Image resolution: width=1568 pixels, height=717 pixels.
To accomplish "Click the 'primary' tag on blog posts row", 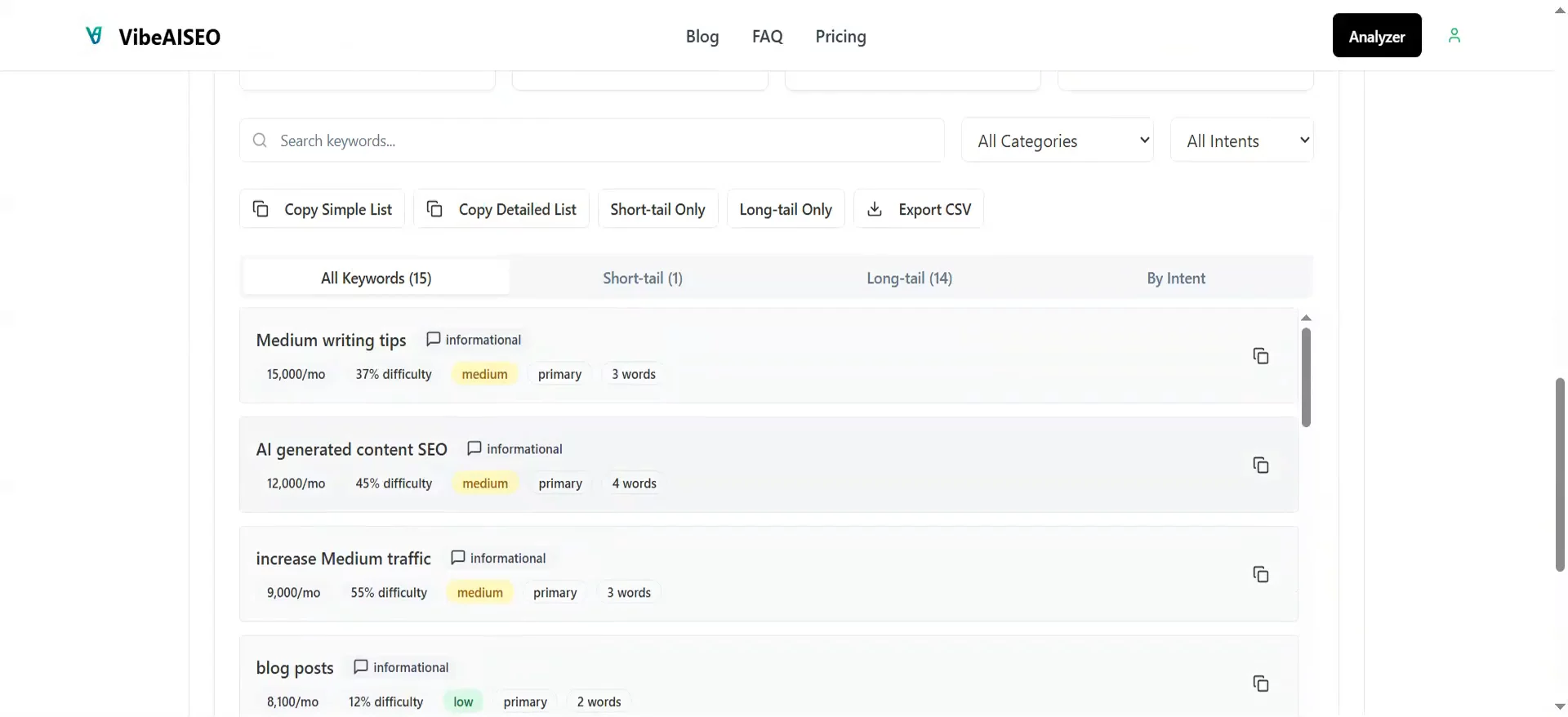I will [525, 702].
